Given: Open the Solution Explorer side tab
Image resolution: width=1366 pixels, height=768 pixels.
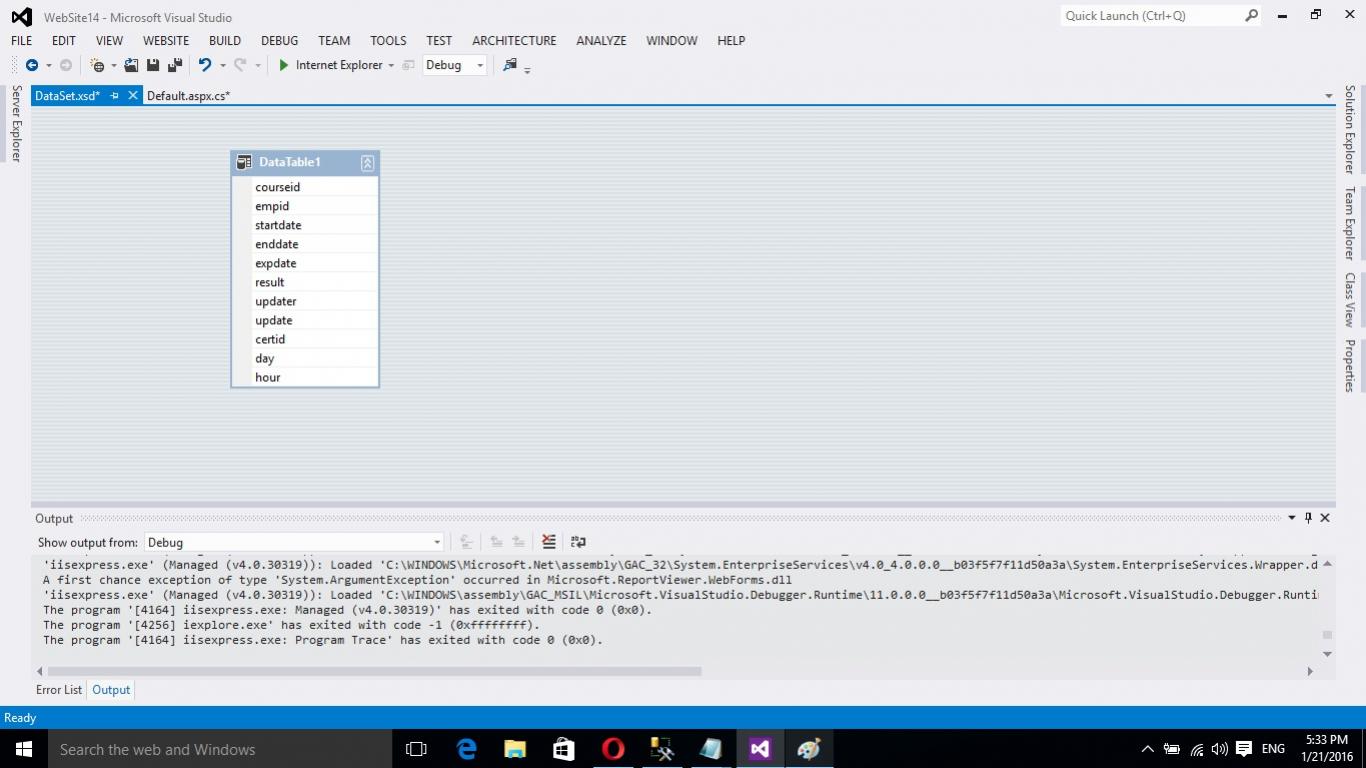Looking at the screenshot, I should pos(1350,129).
